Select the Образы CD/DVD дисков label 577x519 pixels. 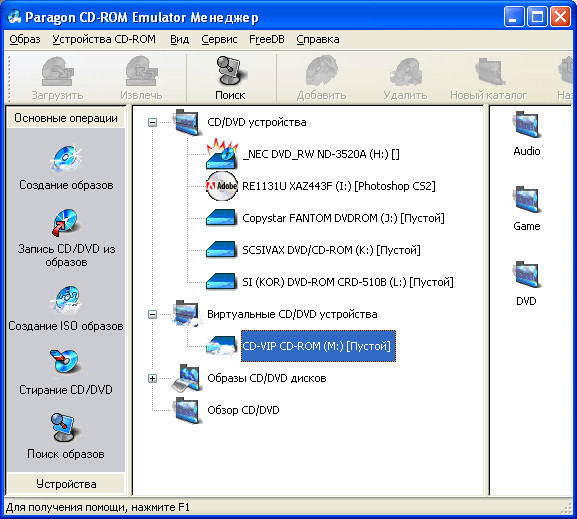pyautogui.click(x=267, y=378)
